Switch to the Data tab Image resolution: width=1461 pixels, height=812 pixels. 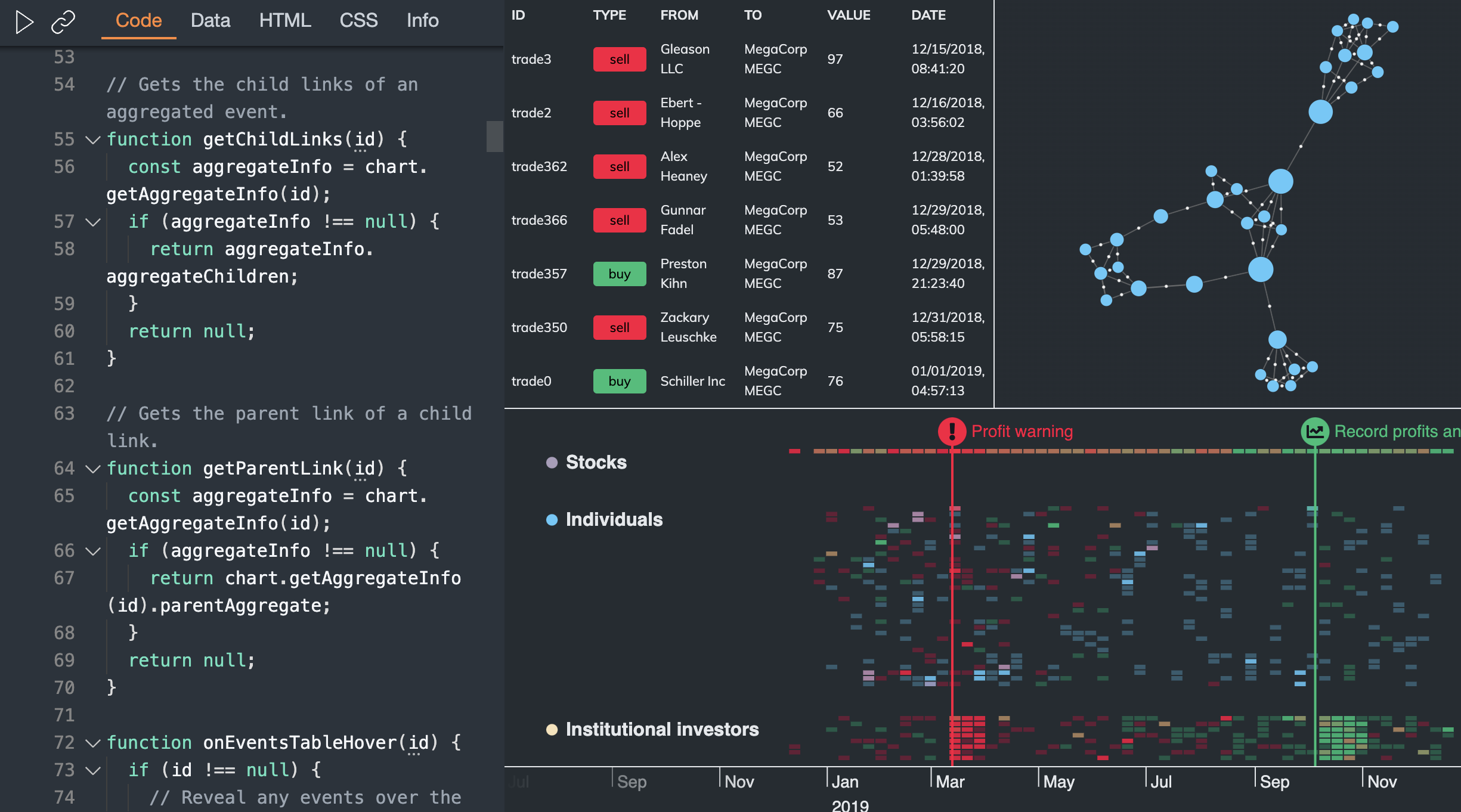[210, 21]
